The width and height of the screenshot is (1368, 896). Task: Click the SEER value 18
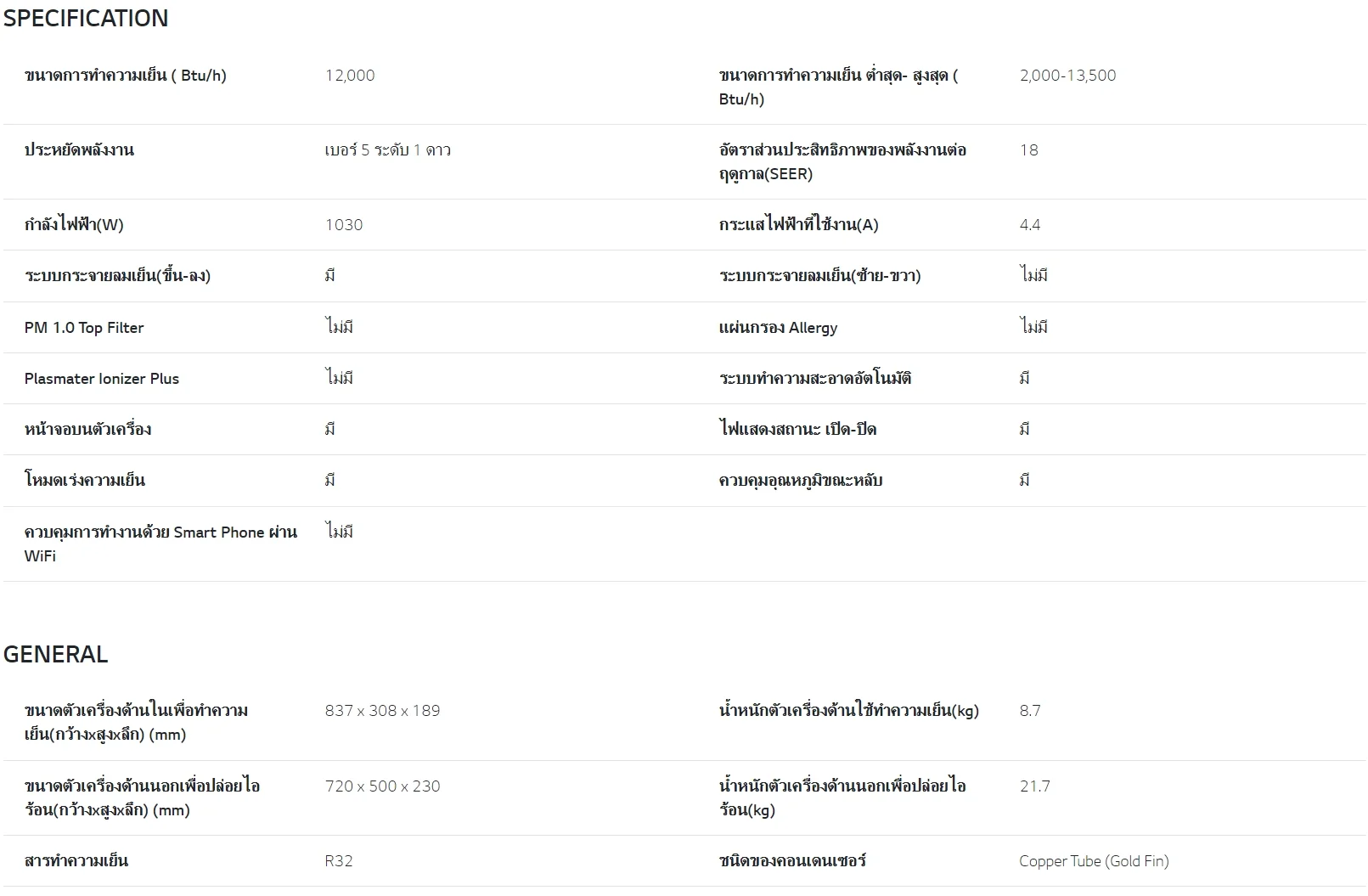pos(1028,149)
